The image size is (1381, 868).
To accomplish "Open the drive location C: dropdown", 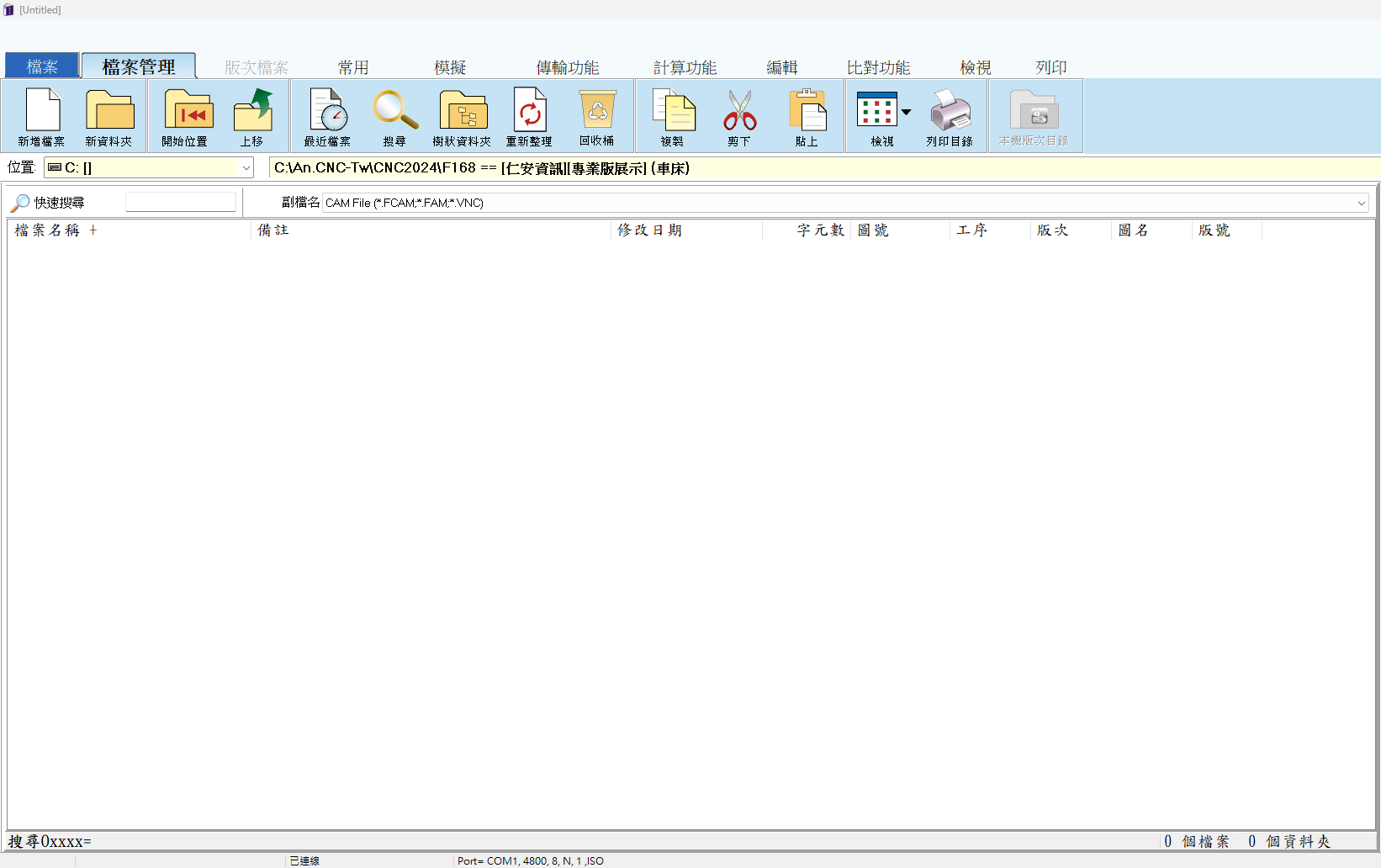I will point(246,168).
